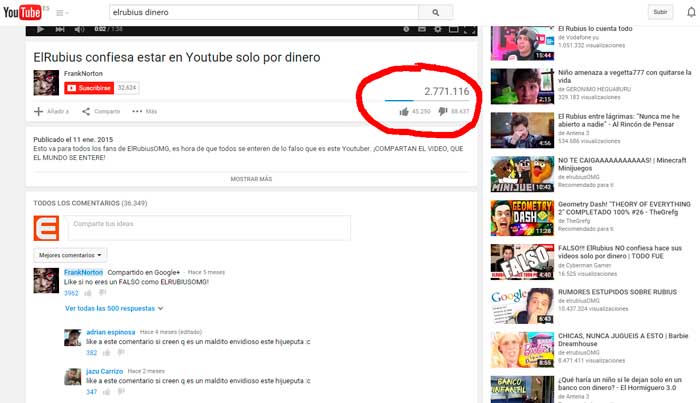Open the hamburger guide menu beside the logo
This screenshot has height=403, width=700.
click(x=61, y=13)
